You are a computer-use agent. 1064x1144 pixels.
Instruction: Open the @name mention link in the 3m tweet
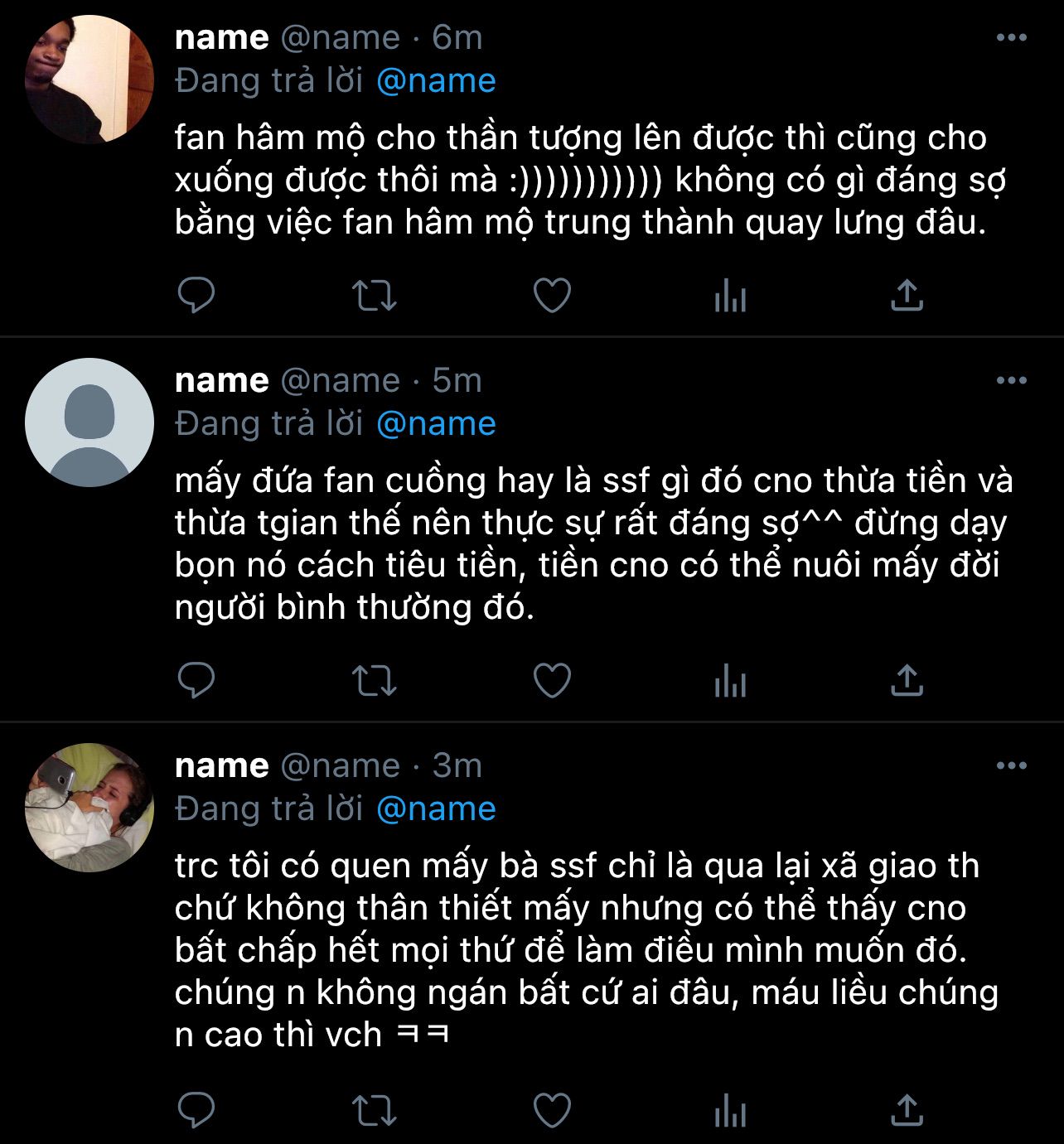(x=436, y=809)
